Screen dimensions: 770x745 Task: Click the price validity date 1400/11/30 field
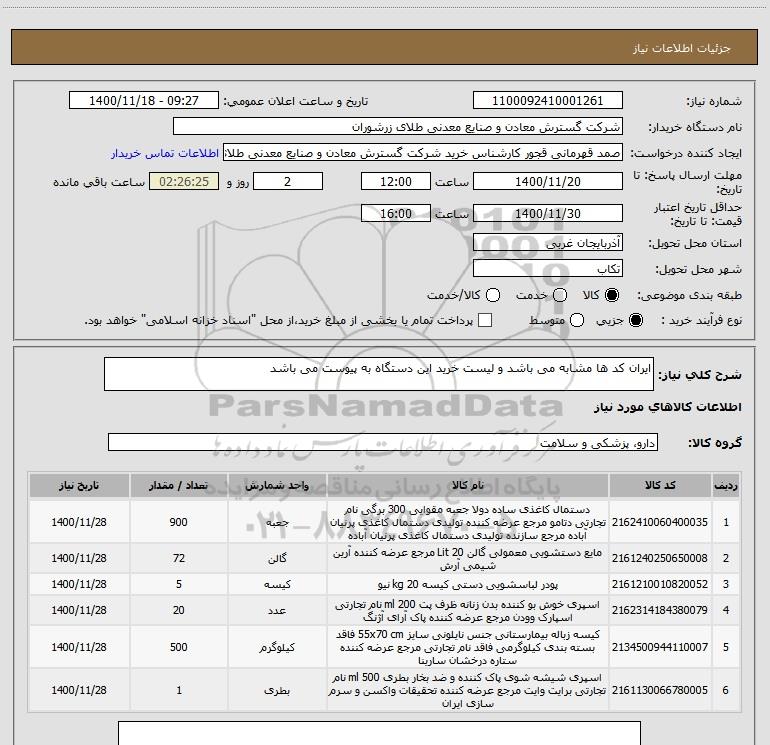(x=548, y=214)
